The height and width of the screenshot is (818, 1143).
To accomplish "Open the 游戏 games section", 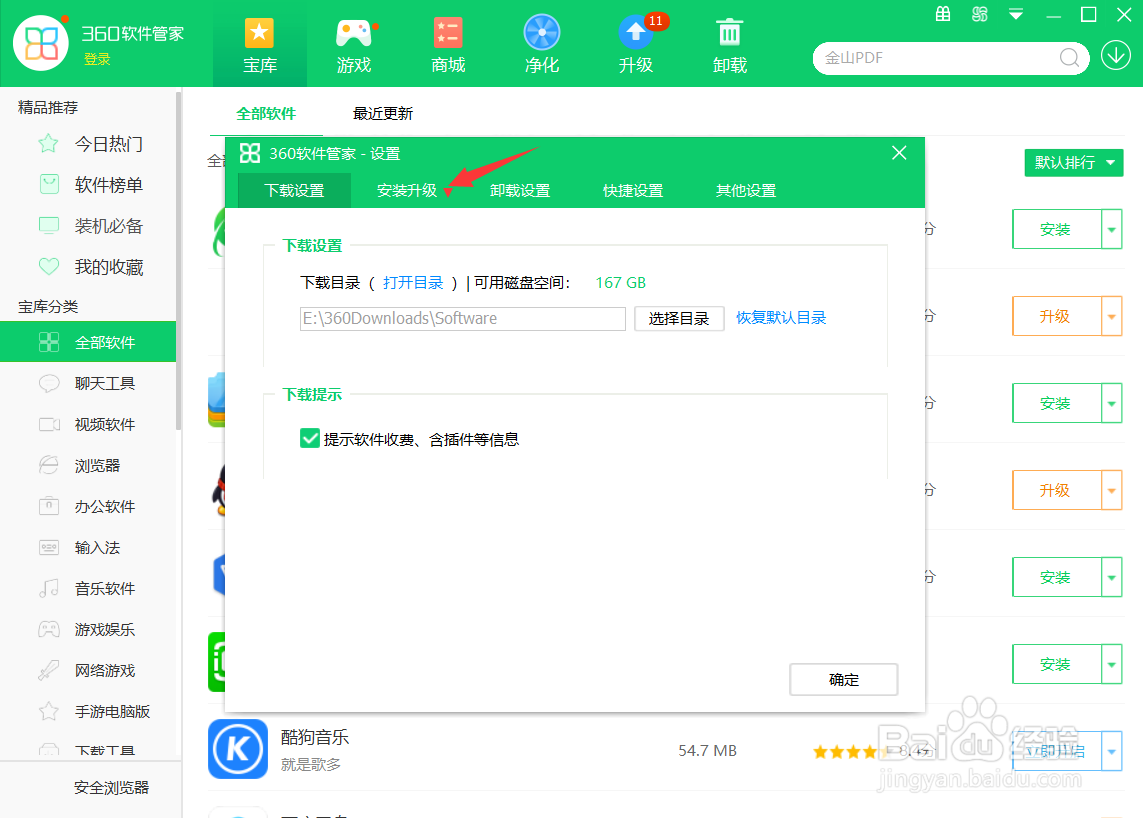I will [354, 45].
